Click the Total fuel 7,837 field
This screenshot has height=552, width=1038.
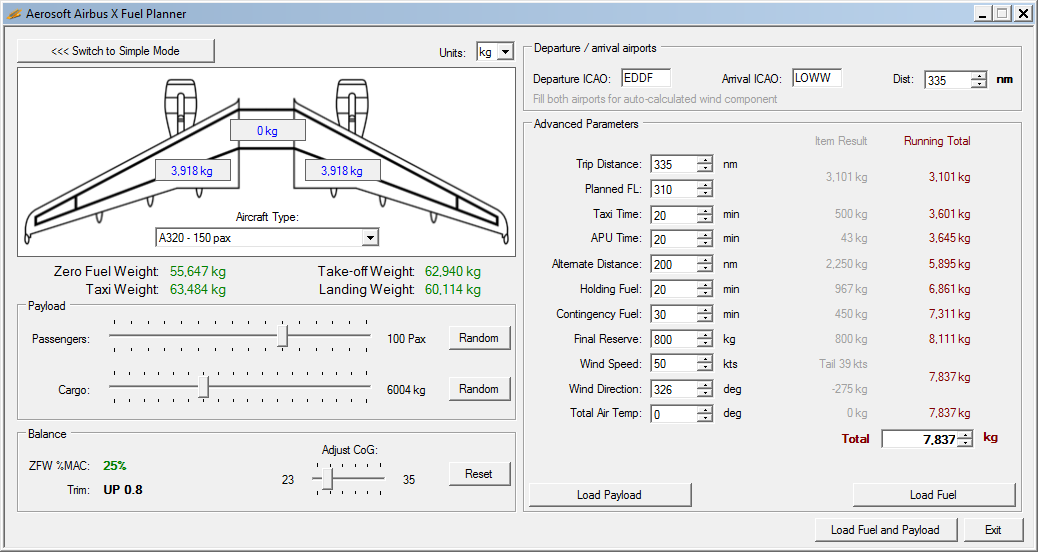920,439
